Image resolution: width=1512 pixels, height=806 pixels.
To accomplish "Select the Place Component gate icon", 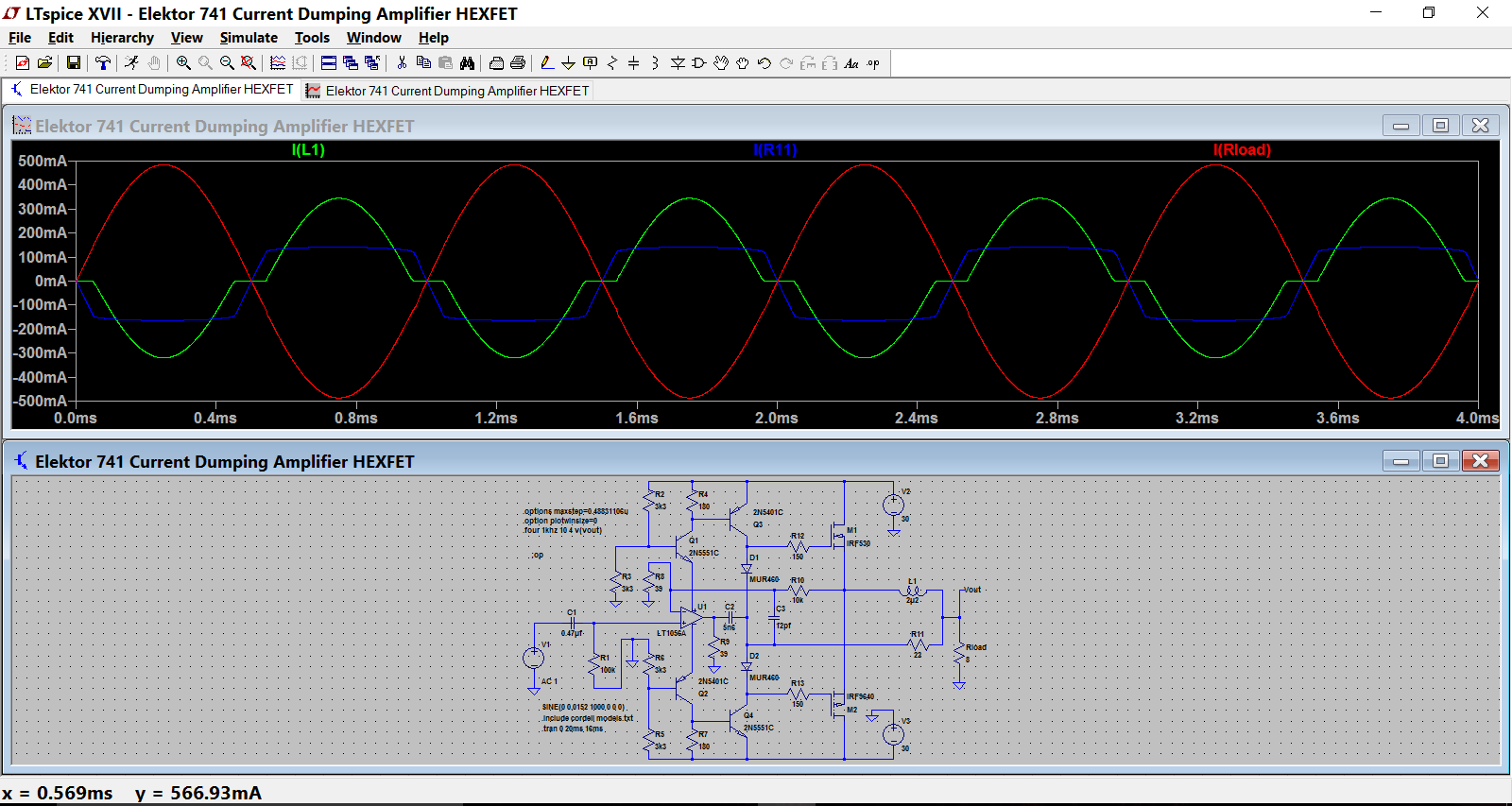I will pos(699,63).
